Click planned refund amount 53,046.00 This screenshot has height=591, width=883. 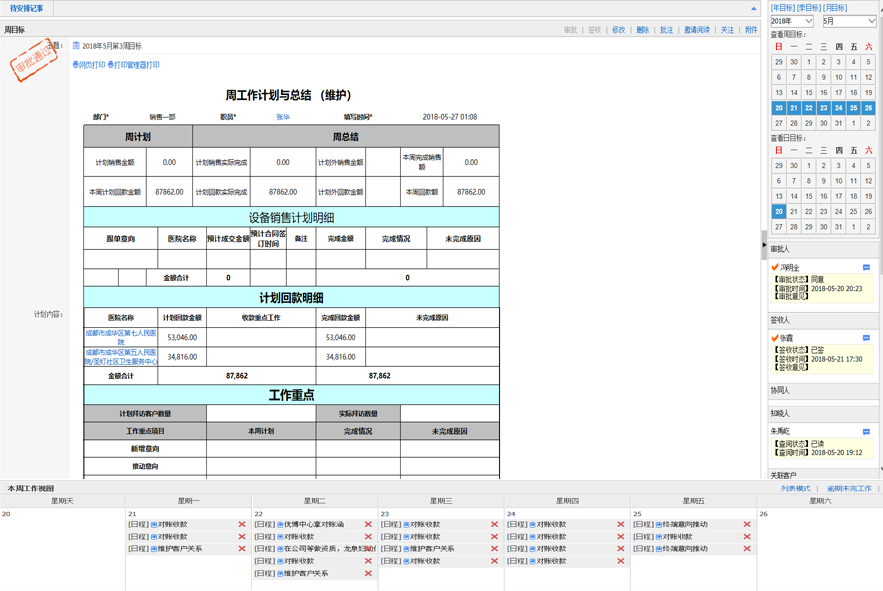pos(182,337)
